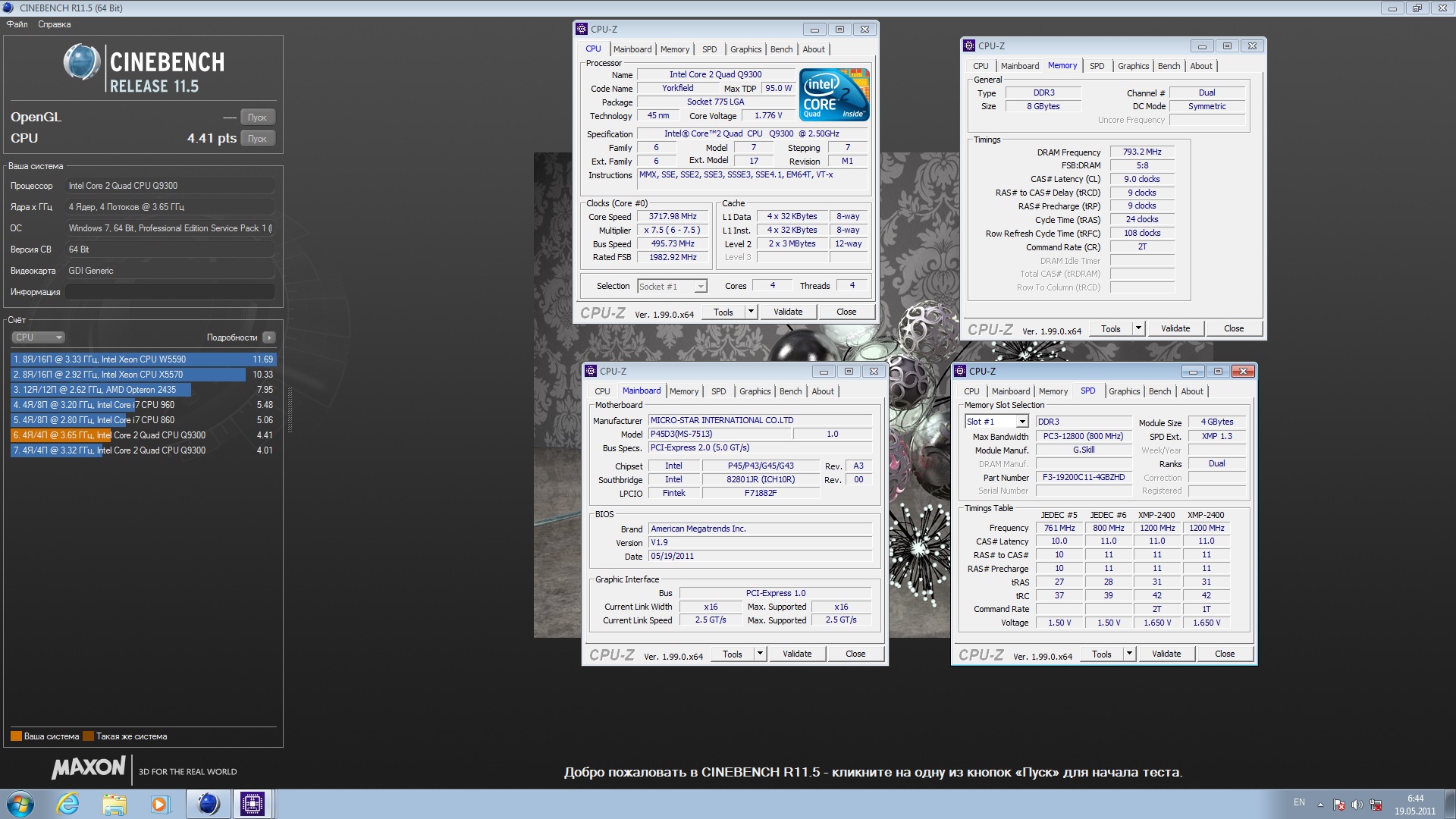This screenshot has height=819, width=1456.
Task: Open About tab in SPD window
Action: [1191, 391]
